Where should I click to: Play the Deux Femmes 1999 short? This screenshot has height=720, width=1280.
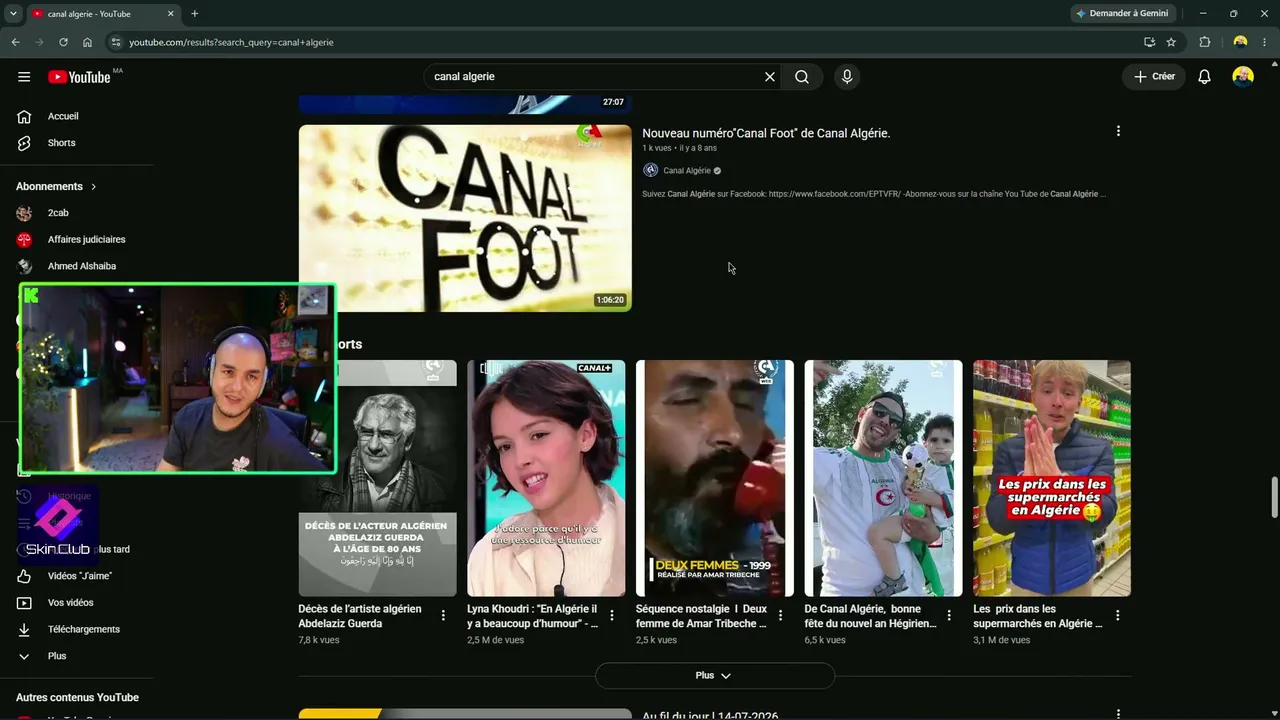click(715, 478)
